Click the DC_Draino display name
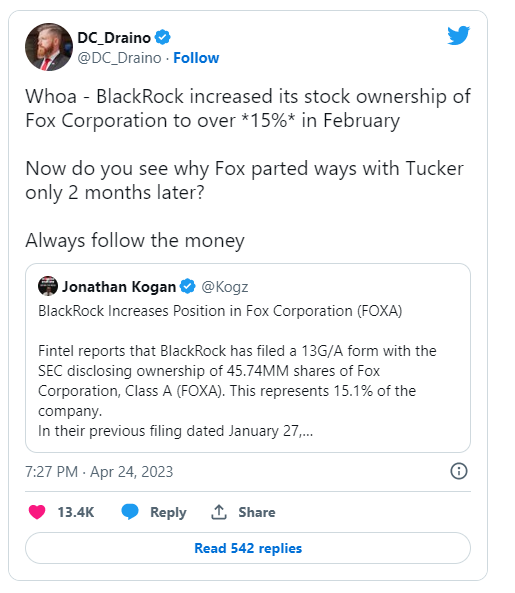The width and height of the screenshot is (515, 593). (x=114, y=38)
